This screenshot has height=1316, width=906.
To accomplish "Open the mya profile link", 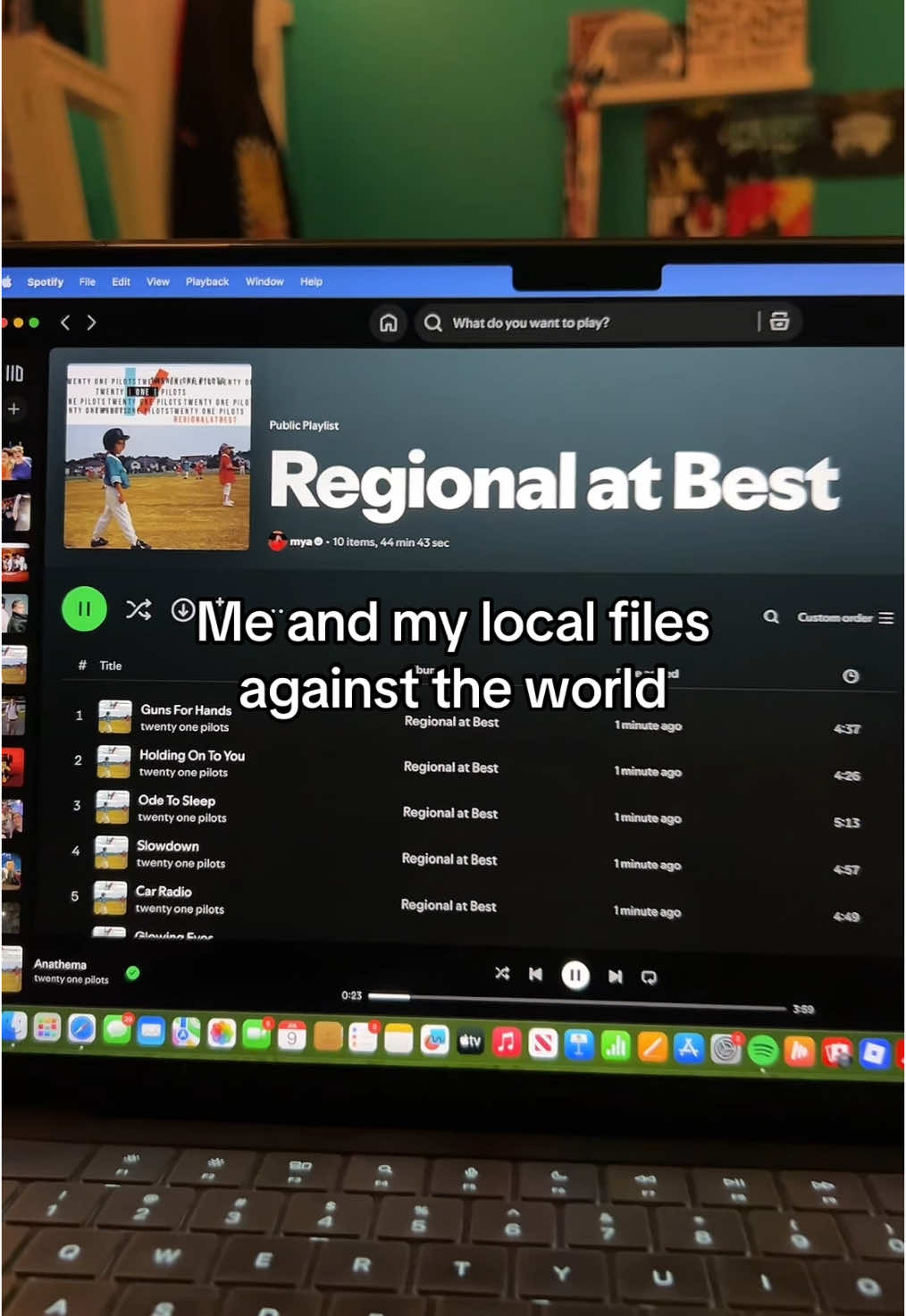I will click(300, 541).
